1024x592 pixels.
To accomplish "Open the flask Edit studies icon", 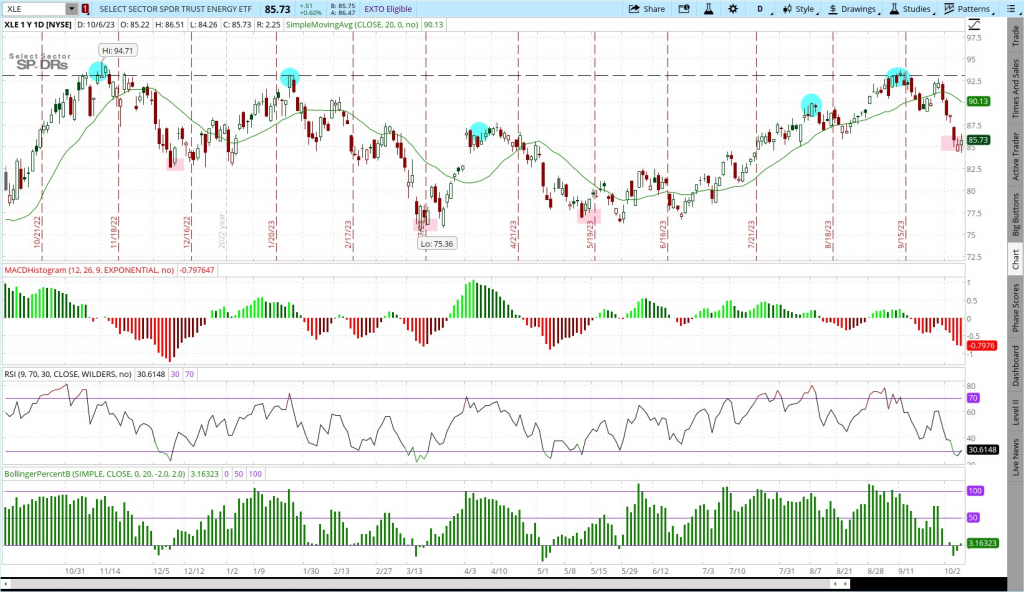I will coord(708,9).
